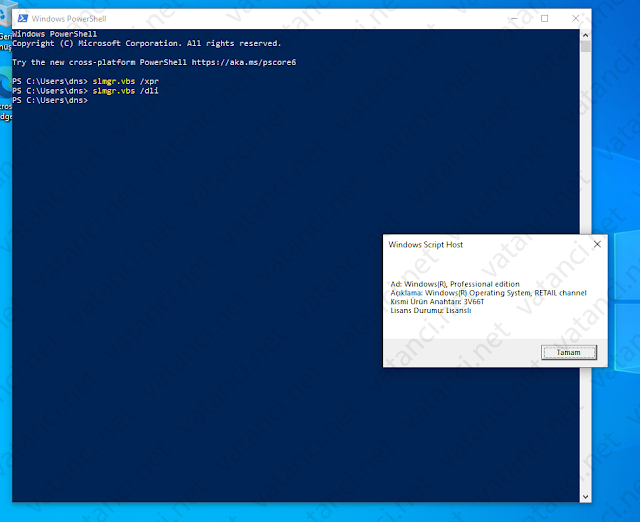Click the 'slmgr.vbs /xpr' command line
Screen dimensions: 640x522
[85, 81]
